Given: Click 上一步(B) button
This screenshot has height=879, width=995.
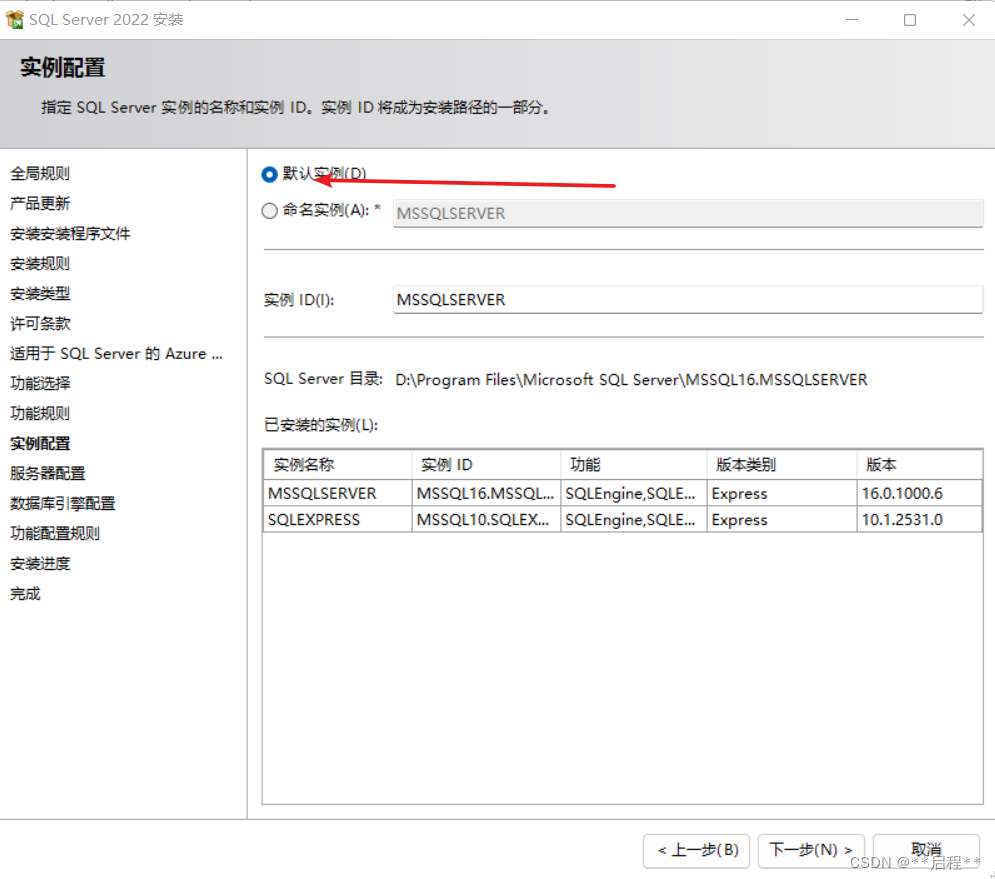Looking at the screenshot, I should pos(696,850).
